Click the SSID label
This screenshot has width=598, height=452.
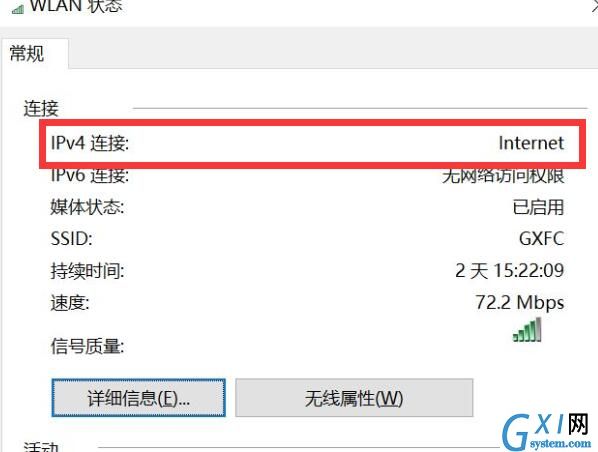pyautogui.click(x=71, y=239)
